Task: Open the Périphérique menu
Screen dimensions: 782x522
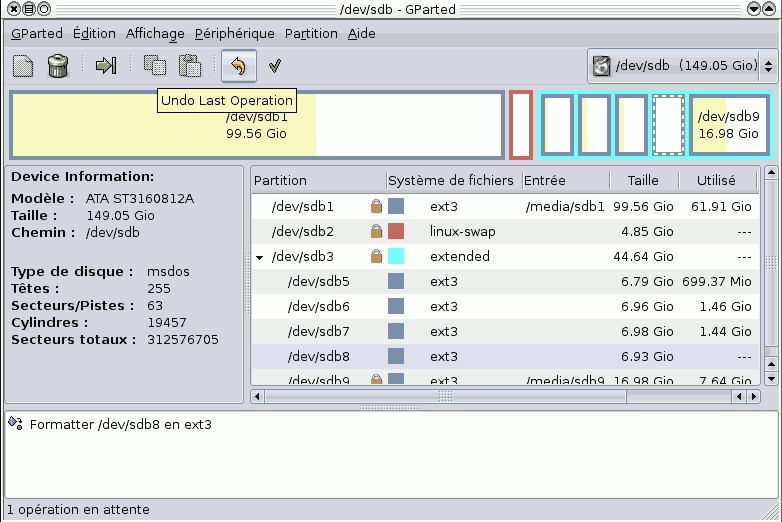Action: tap(234, 33)
